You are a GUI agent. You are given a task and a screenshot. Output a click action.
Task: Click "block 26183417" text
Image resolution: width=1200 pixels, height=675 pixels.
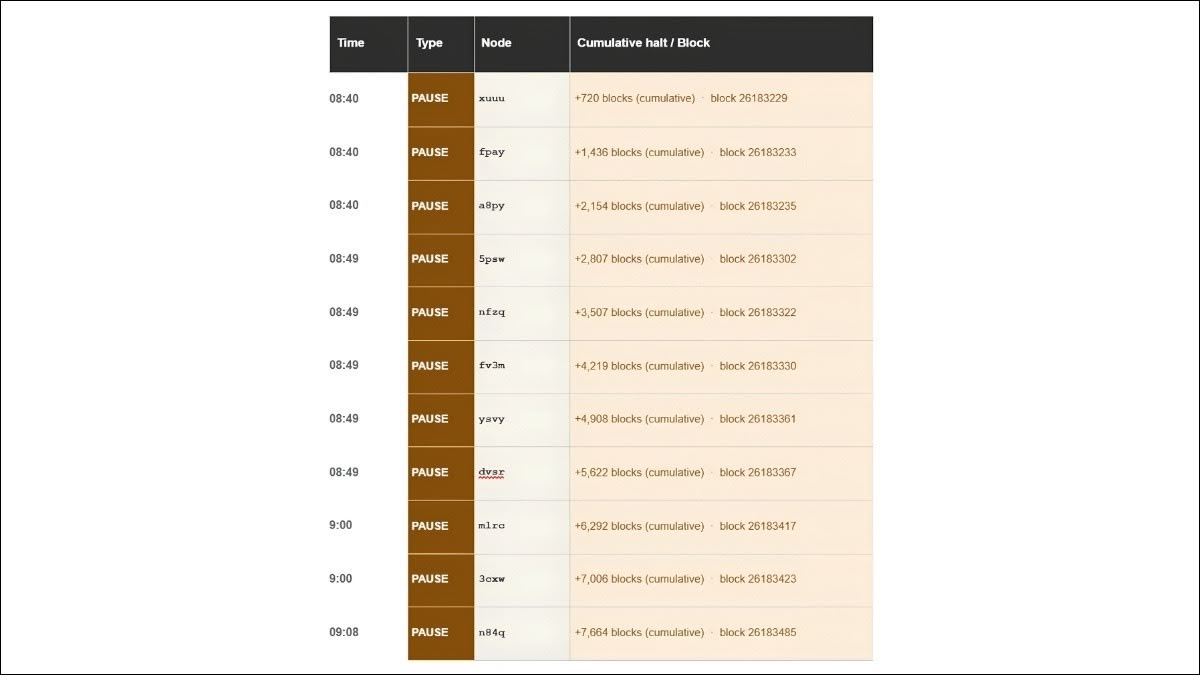758,526
